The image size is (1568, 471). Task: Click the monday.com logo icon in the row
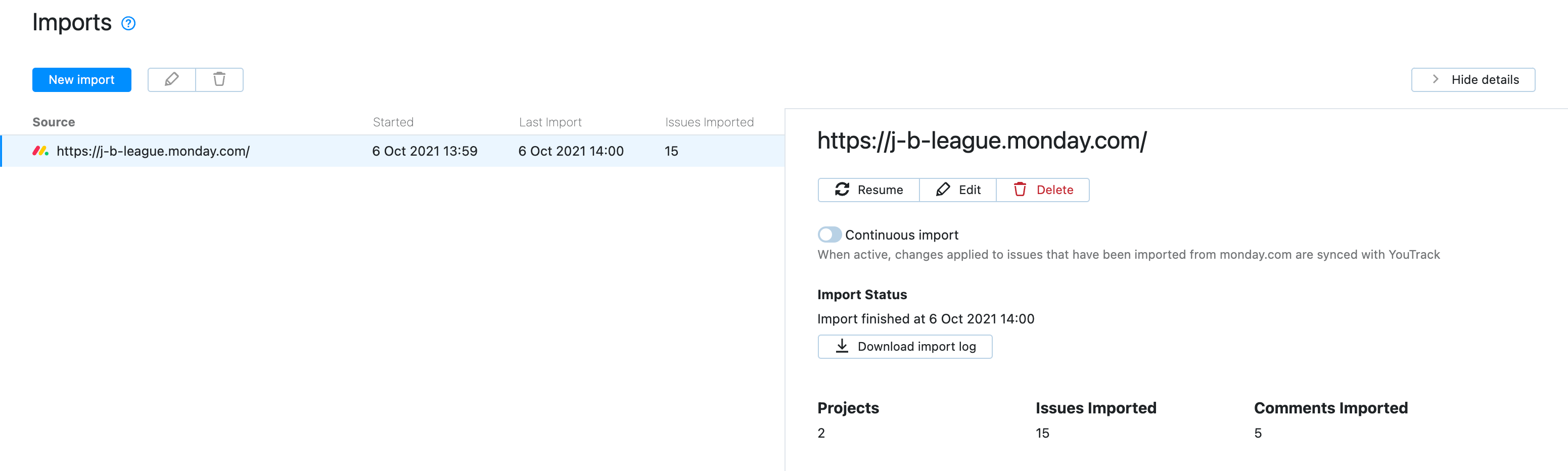click(x=40, y=151)
